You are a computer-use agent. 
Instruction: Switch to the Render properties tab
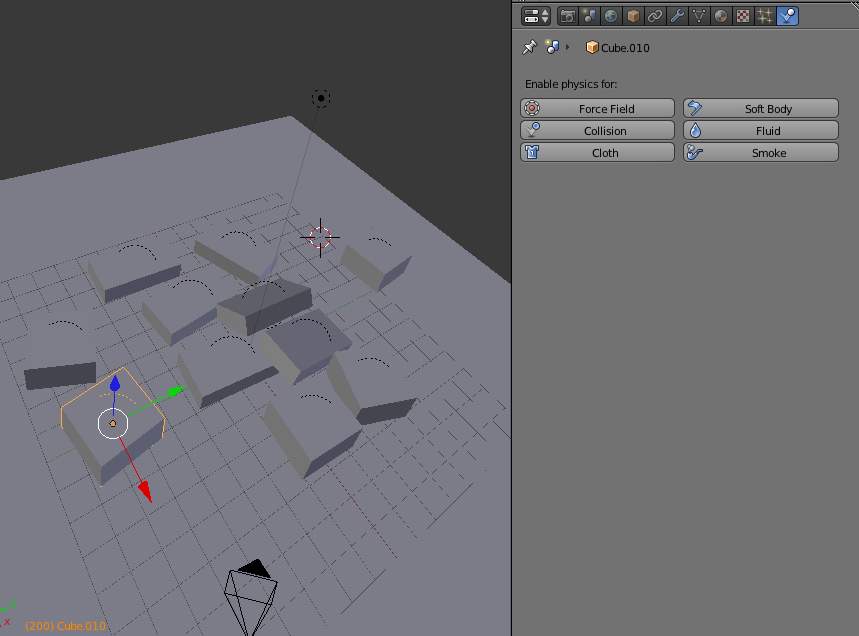pyautogui.click(x=568, y=16)
